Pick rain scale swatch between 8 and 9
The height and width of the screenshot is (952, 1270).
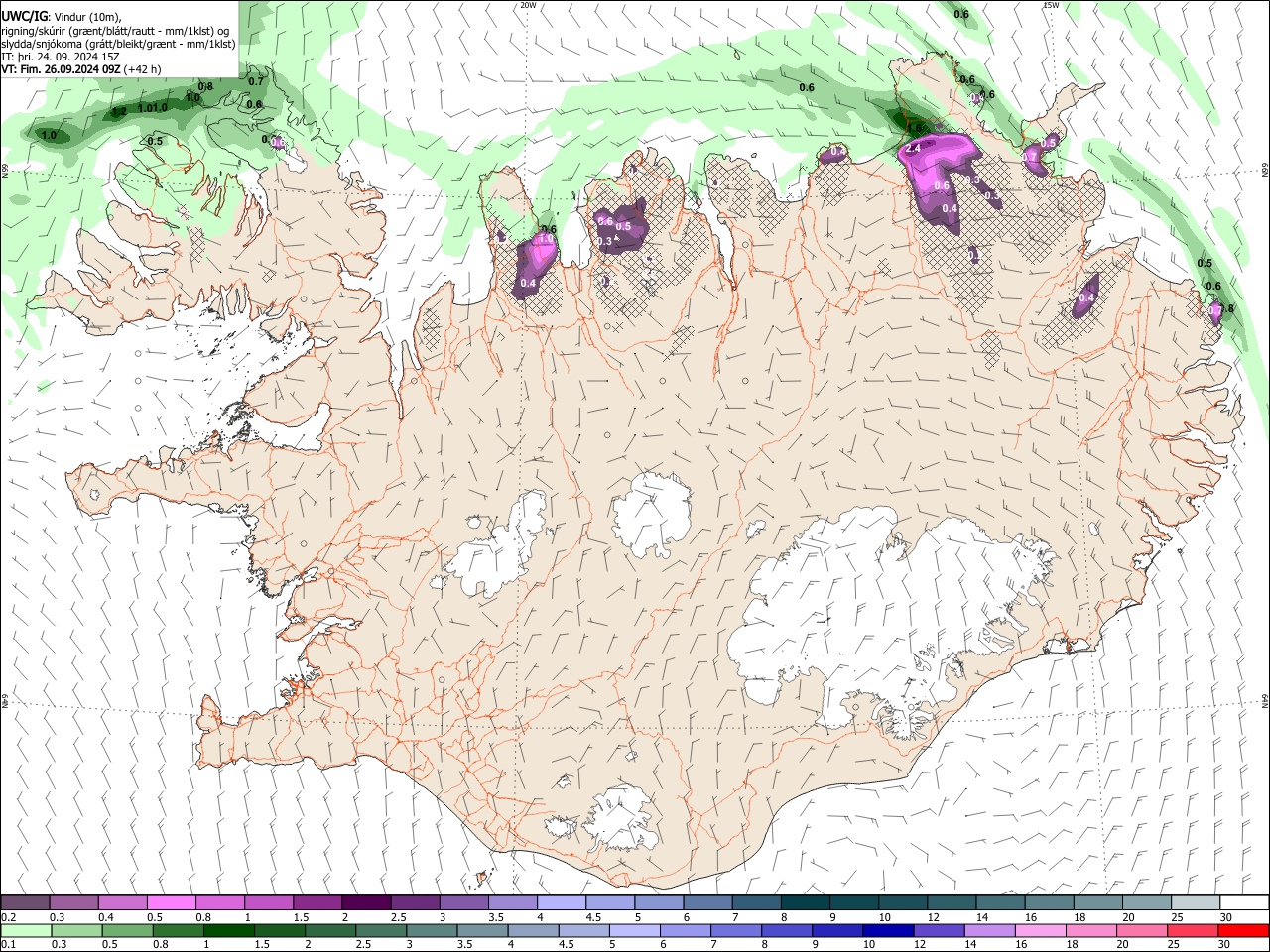point(786,931)
